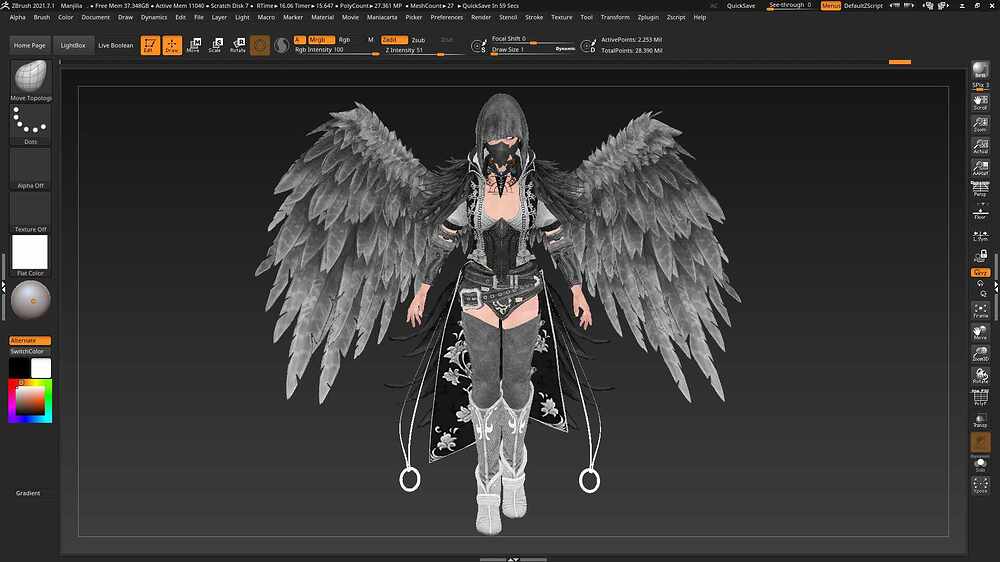Toggle the Menus button

pyautogui.click(x=830, y=6)
